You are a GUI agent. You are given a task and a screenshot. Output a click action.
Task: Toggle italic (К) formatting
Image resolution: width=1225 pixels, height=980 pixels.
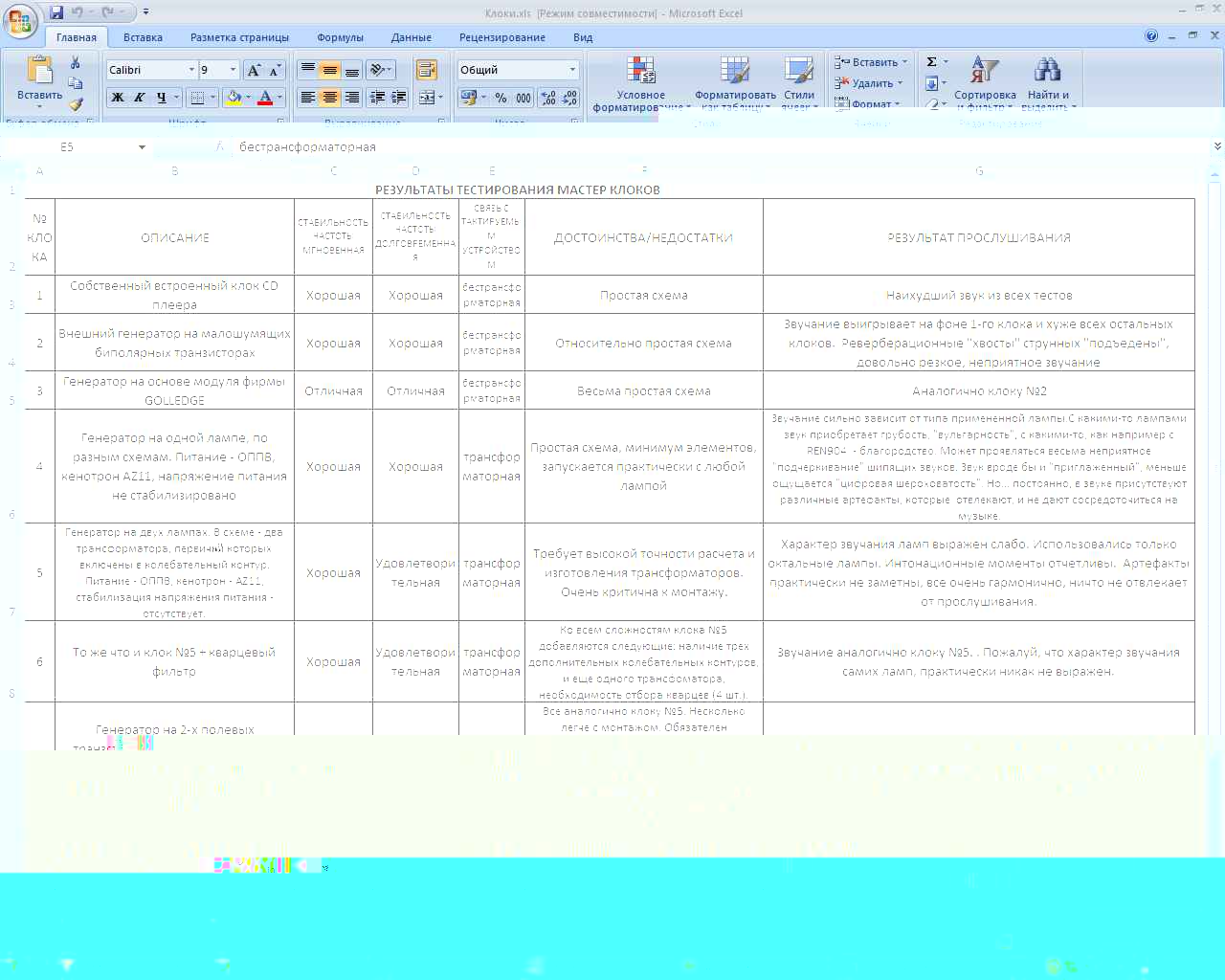click(140, 98)
